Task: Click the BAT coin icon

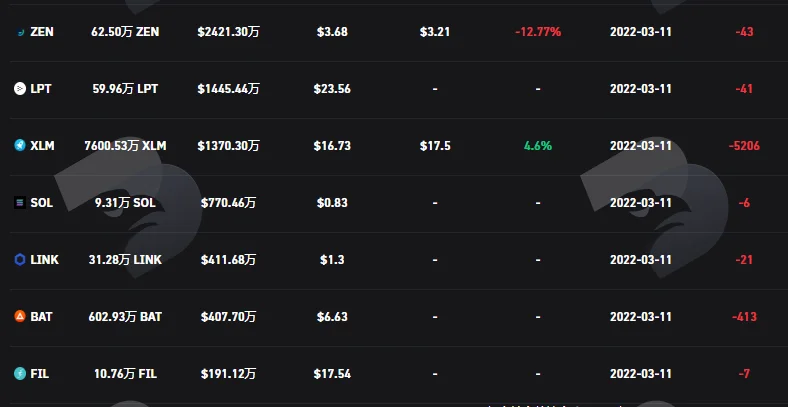Action: (x=20, y=317)
